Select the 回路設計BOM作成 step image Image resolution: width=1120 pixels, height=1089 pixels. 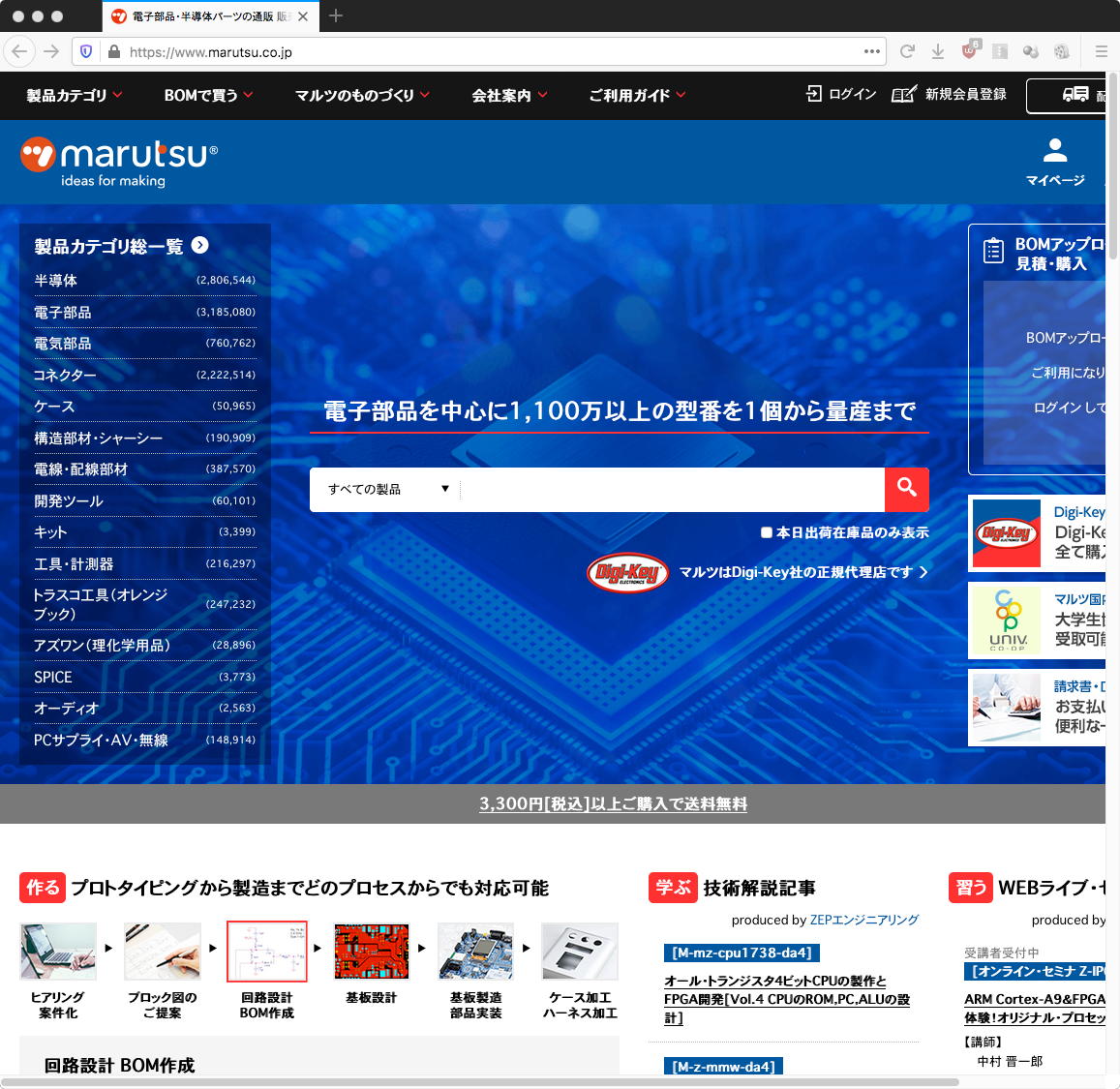pos(267,952)
